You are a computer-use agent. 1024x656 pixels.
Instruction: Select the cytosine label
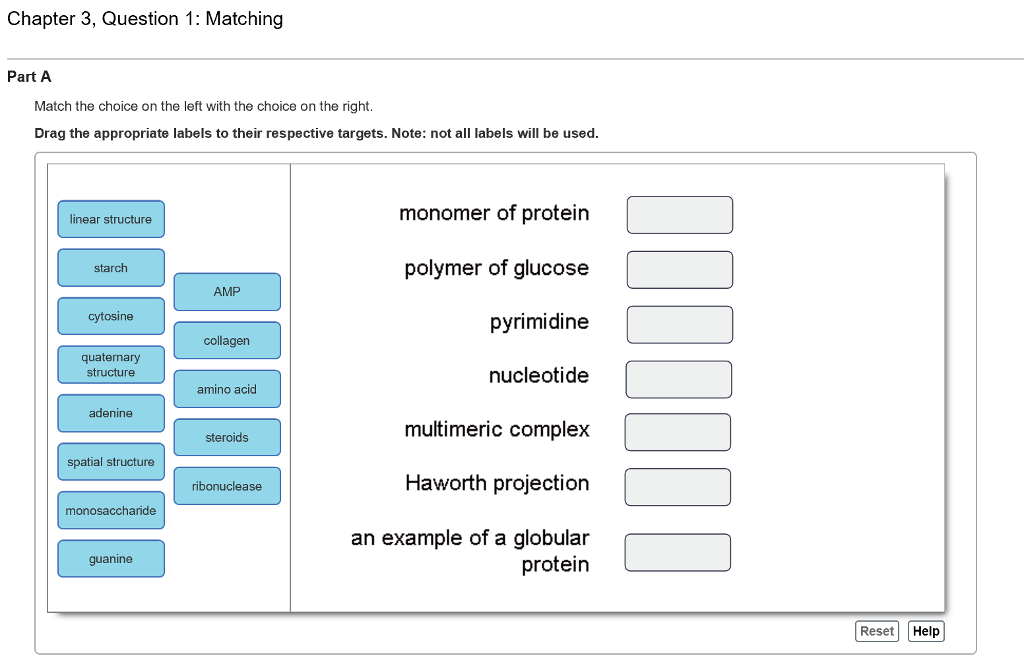[111, 315]
